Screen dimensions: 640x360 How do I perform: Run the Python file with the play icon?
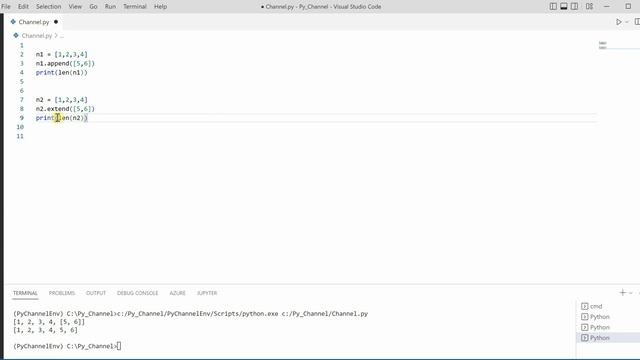tap(619, 22)
